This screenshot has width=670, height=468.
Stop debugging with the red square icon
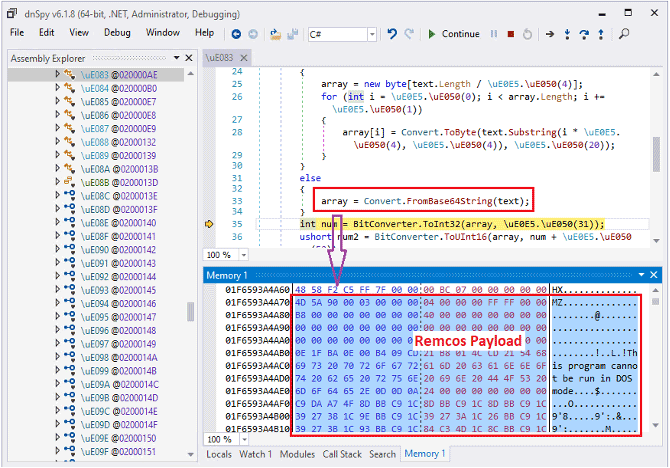[511, 33]
